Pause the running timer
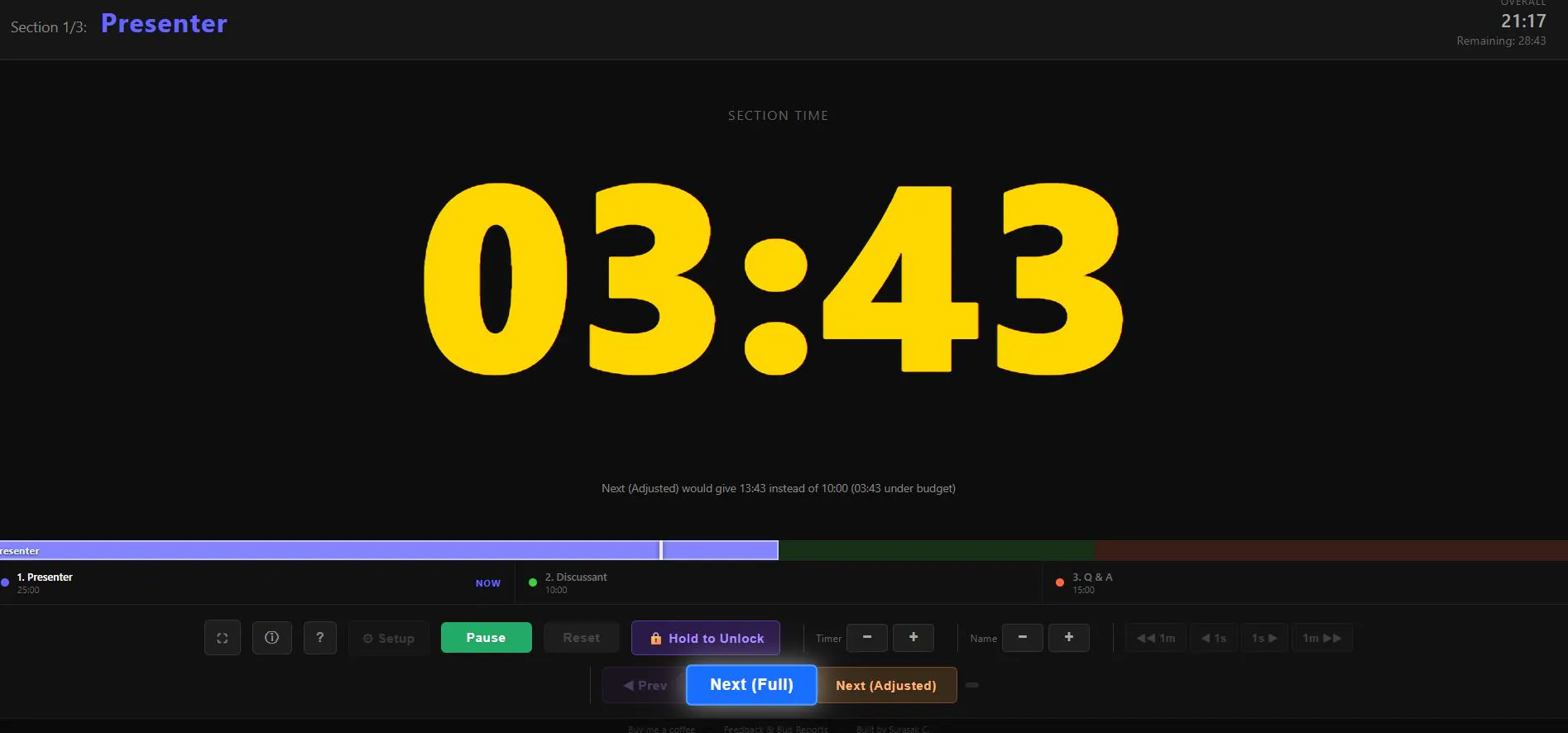Image resolution: width=1568 pixels, height=733 pixels. pos(486,638)
